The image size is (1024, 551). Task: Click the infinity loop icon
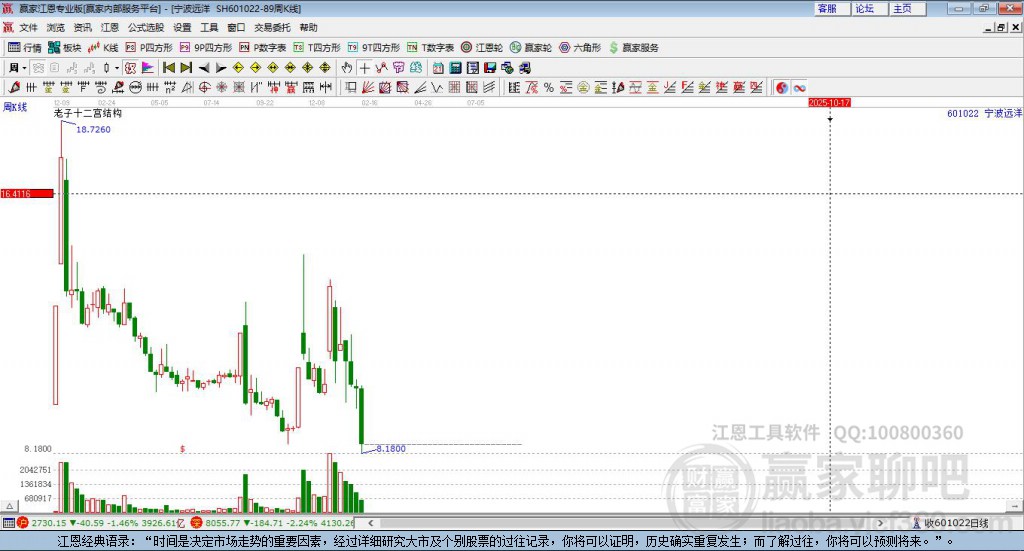click(x=799, y=87)
